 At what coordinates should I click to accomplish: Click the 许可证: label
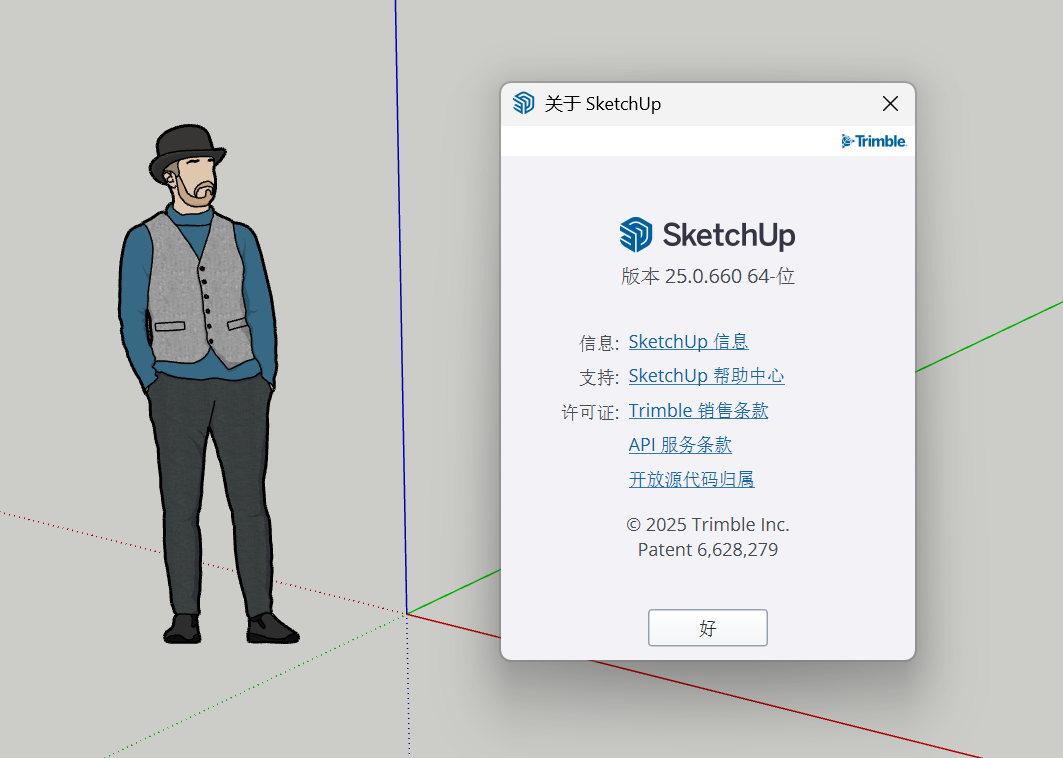click(590, 412)
